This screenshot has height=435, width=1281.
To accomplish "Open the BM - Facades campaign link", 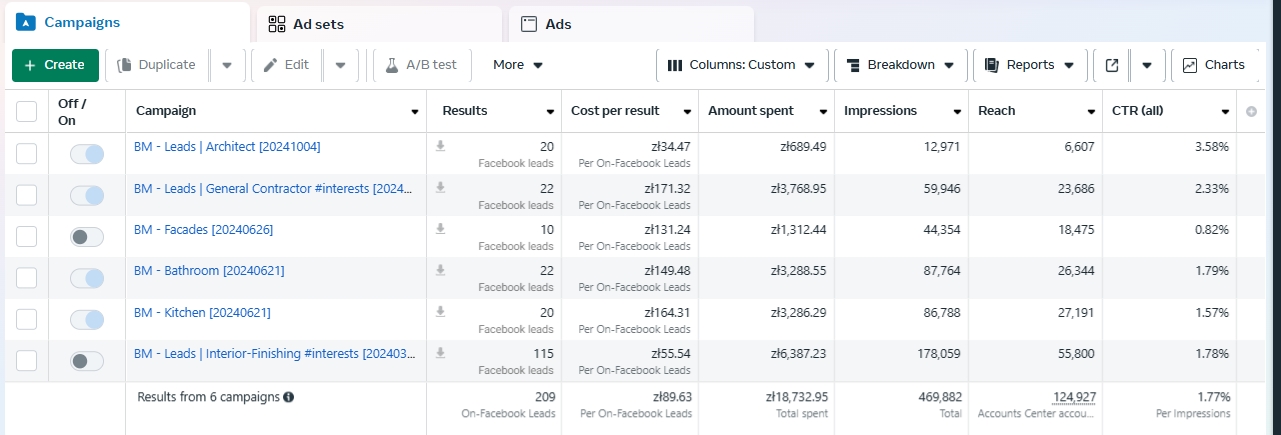I will [203, 229].
